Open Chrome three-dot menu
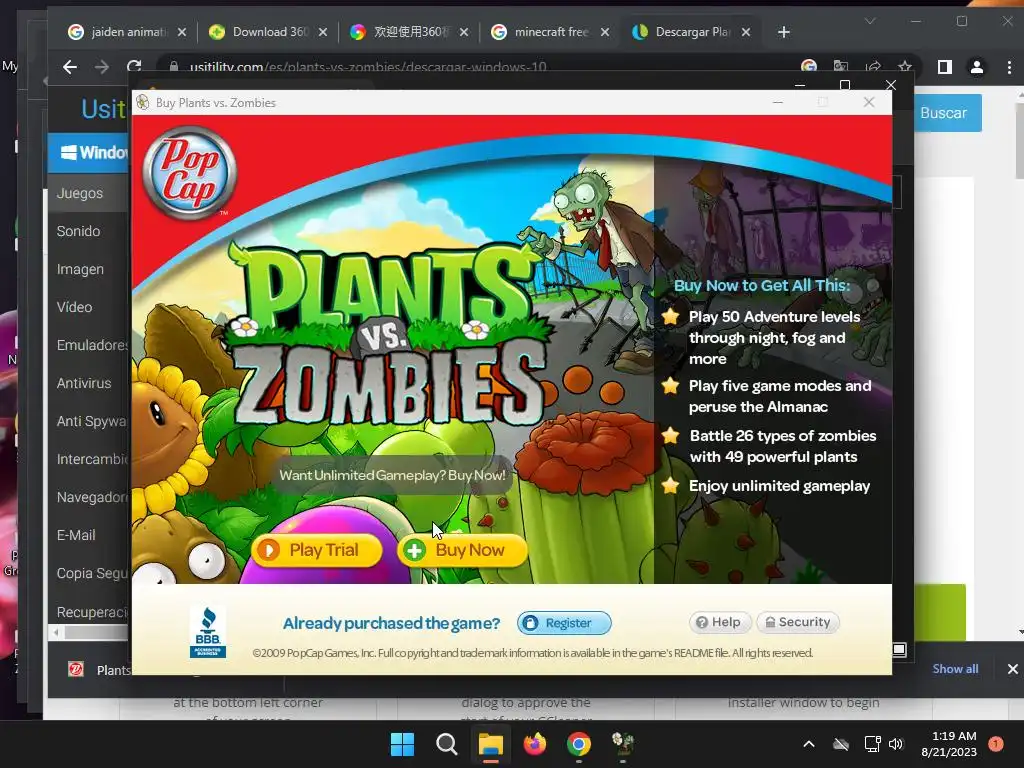Screen dimensions: 1024x768 [1009, 67]
